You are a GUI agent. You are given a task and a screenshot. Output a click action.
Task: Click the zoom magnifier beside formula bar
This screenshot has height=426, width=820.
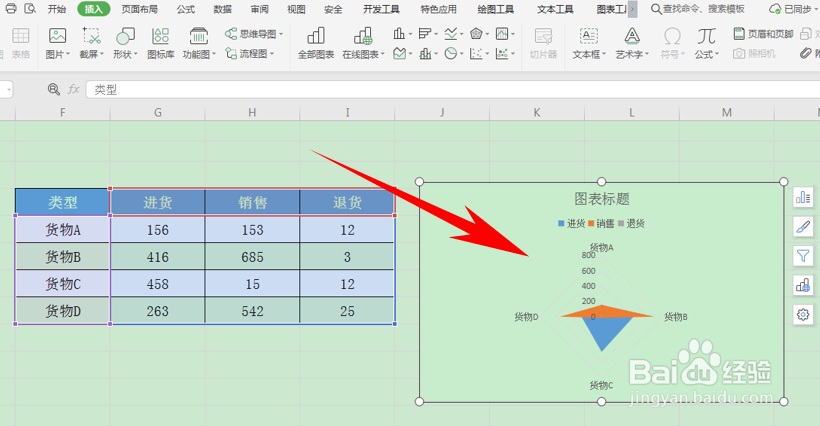pyautogui.click(x=53, y=89)
